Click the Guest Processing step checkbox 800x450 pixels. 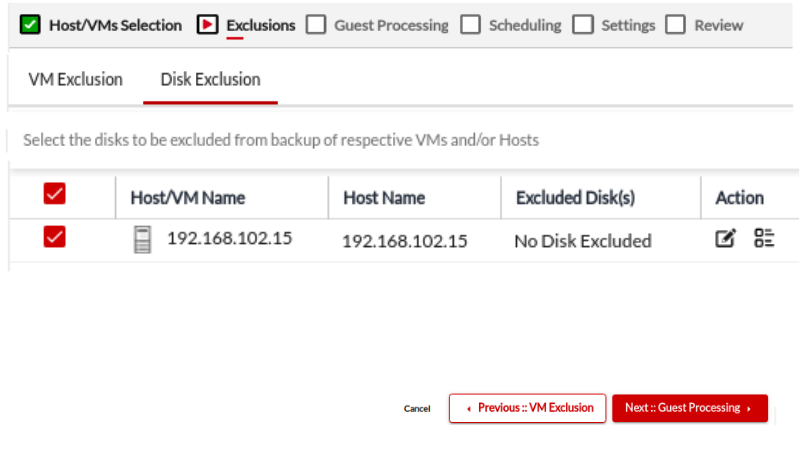[316, 25]
